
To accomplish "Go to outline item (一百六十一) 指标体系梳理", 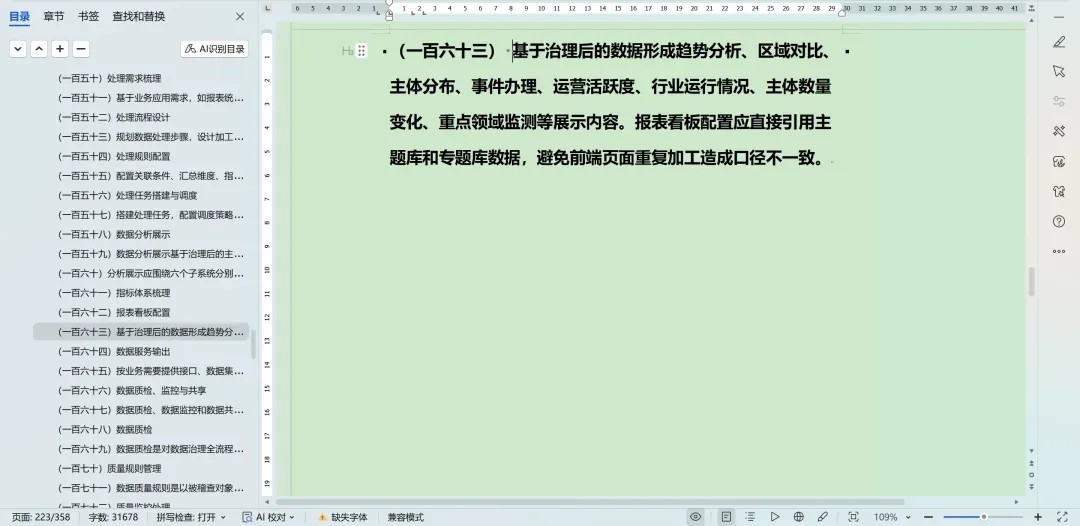I will [114, 293].
